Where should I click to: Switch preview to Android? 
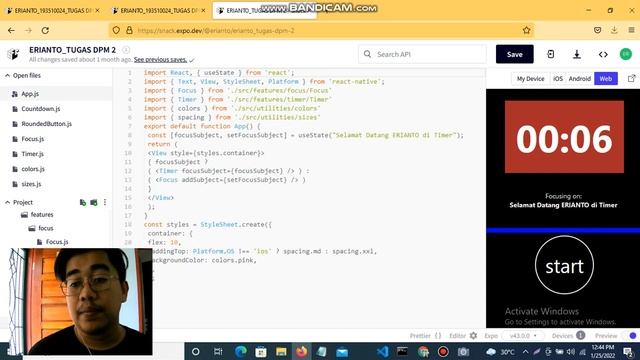click(580, 79)
